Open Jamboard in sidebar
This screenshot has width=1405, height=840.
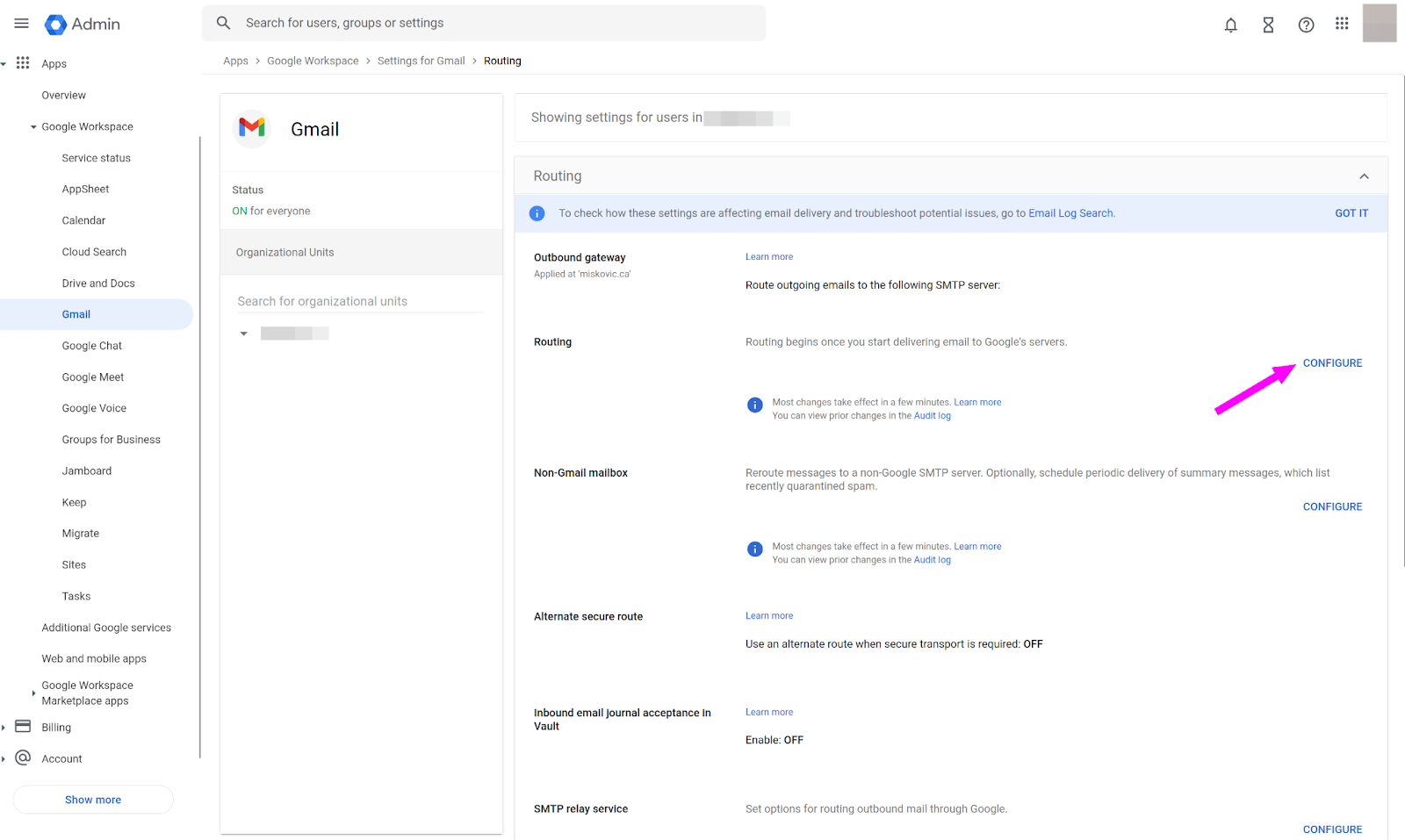[x=87, y=470]
